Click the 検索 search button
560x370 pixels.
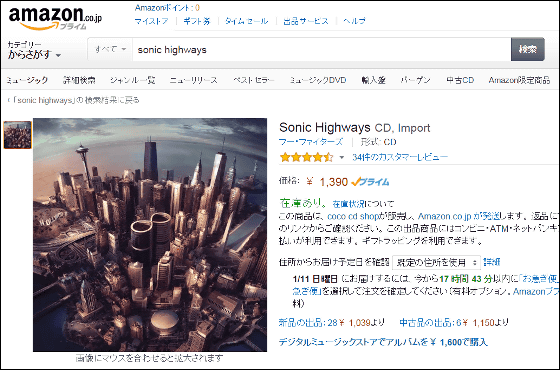[x=528, y=49]
